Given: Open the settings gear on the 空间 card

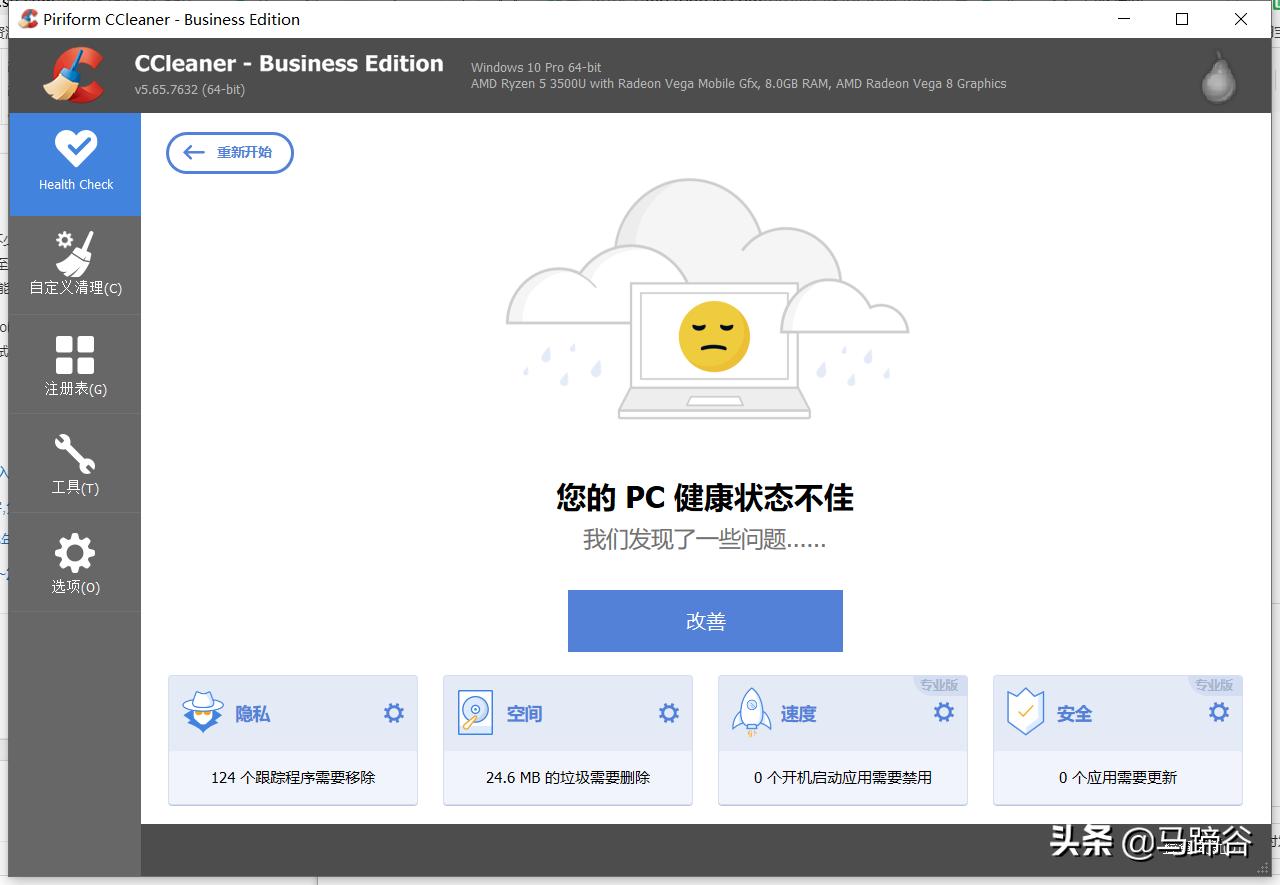Looking at the screenshot, I should [668, 712].
